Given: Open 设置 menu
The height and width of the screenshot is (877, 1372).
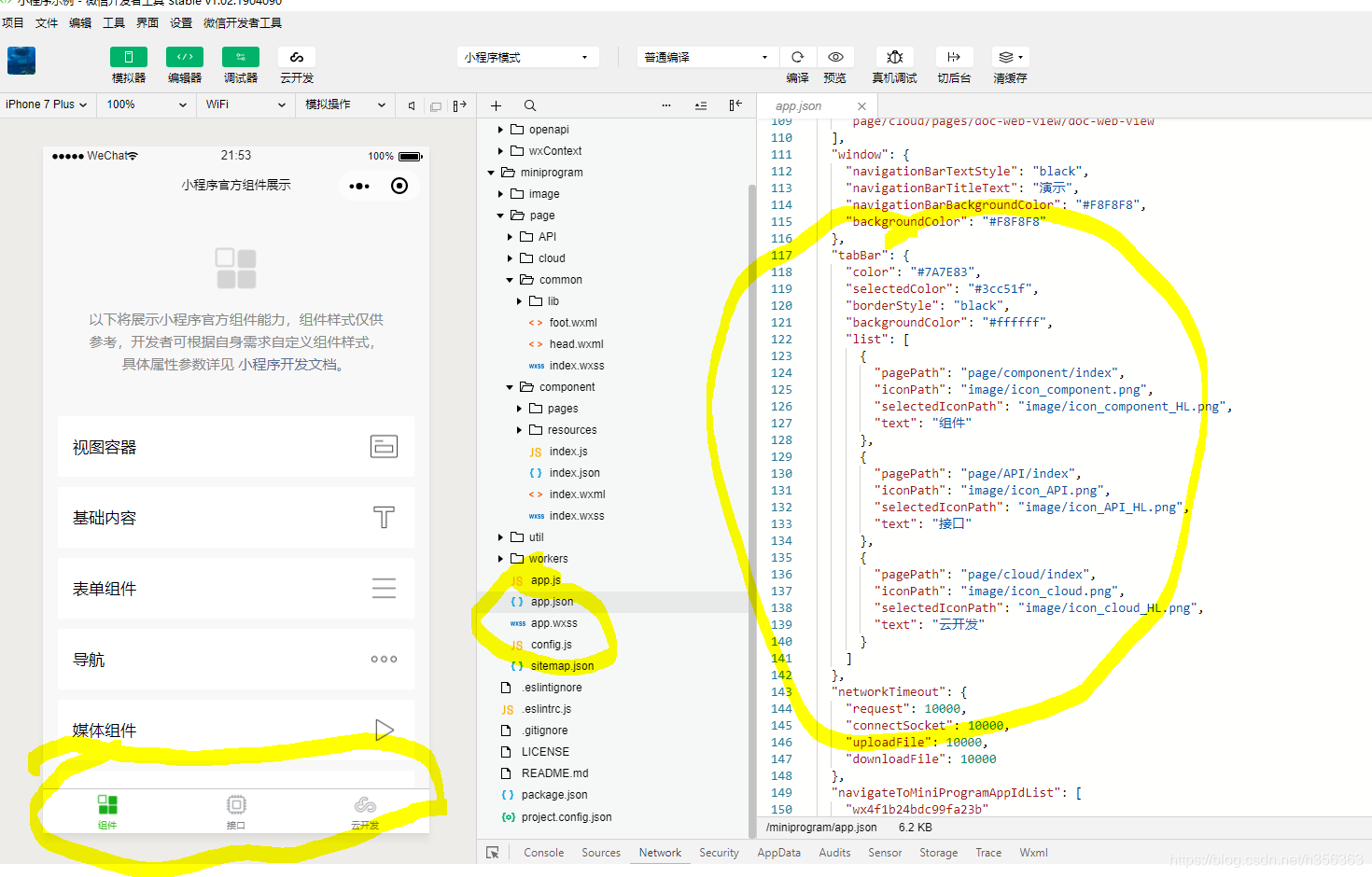Looking at the screenshot, I should pyautogui.click(x=181, y=23).
